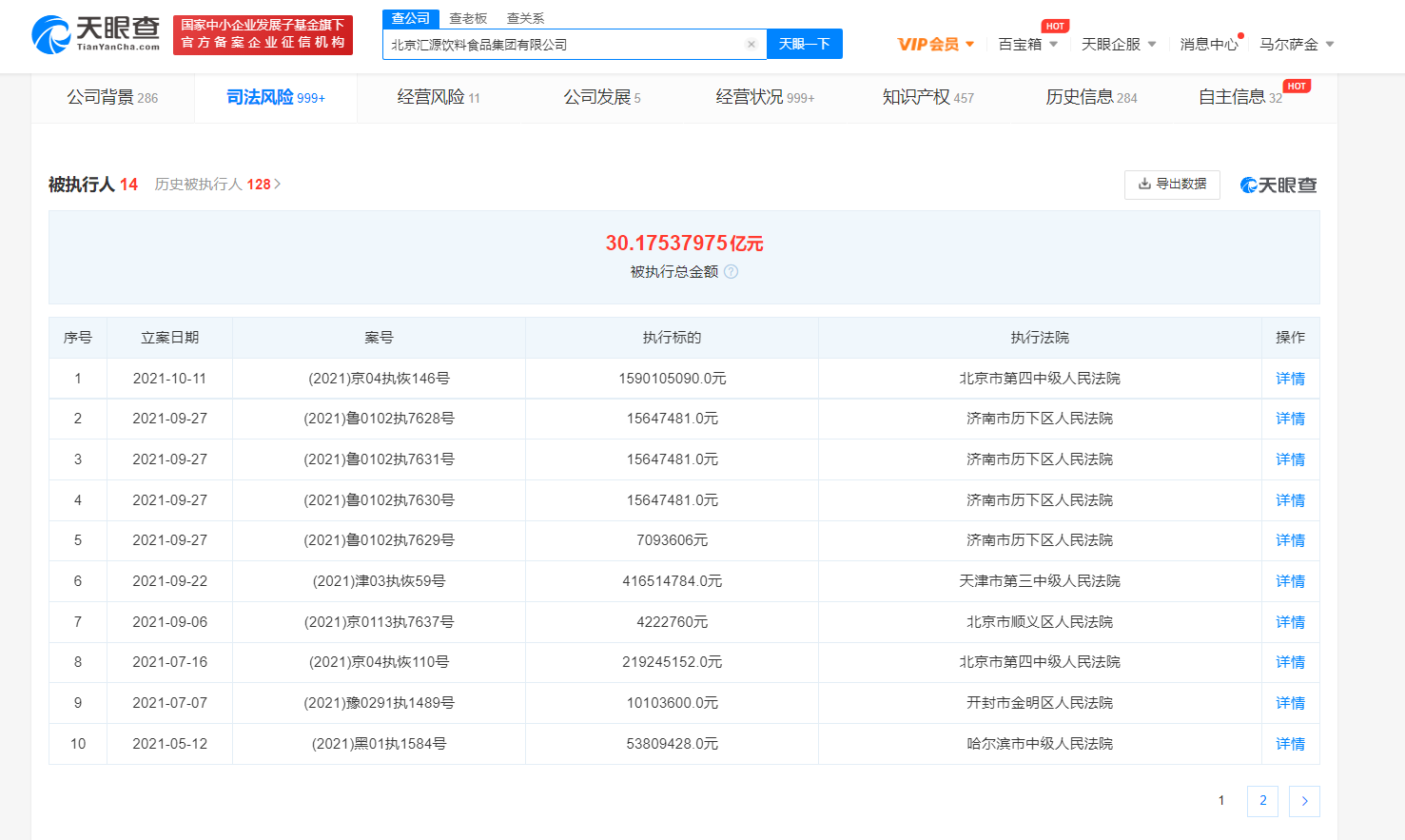Open 消息中心 notifications
This screenshot has width=1405, height=840.
click(x=1209, y=44)
